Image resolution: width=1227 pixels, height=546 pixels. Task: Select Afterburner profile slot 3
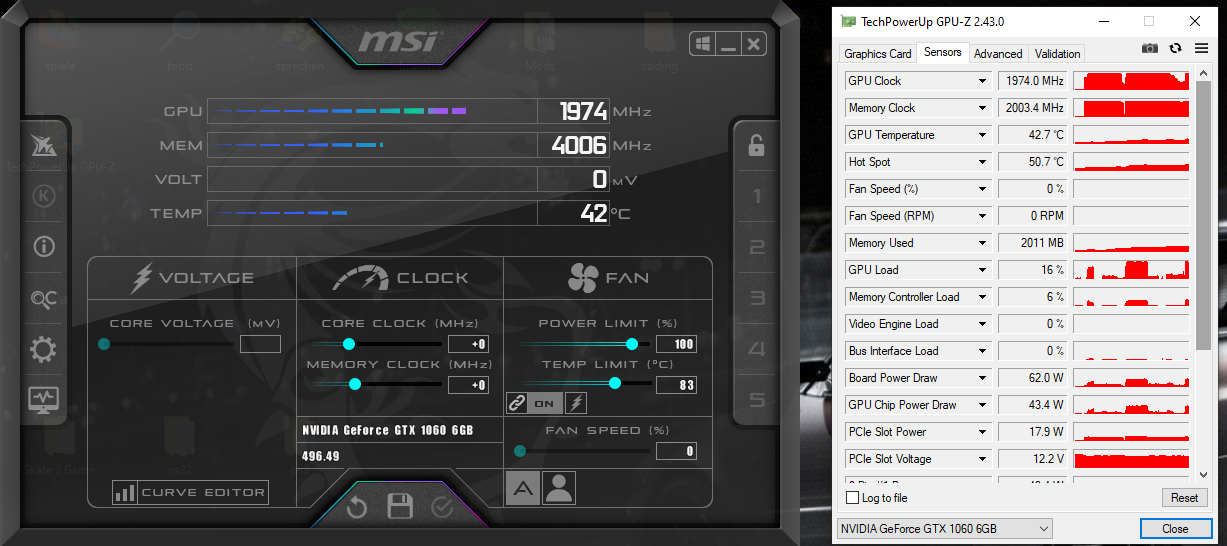click(x=757, y=298)
